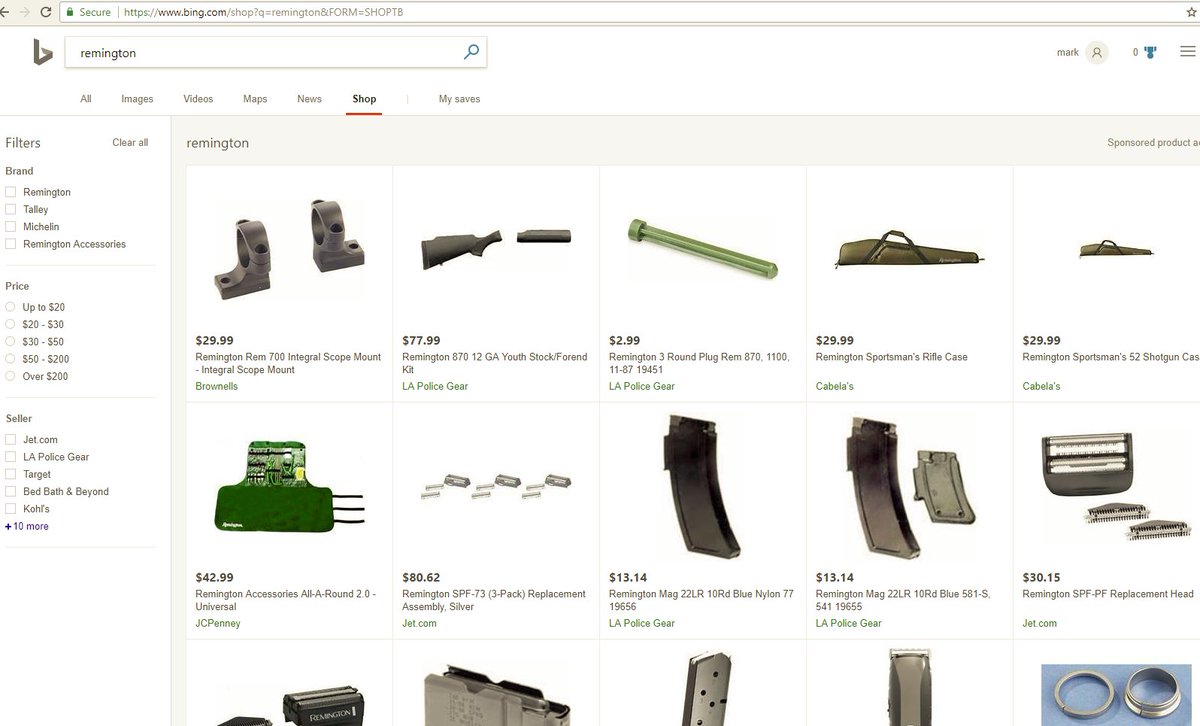Click the search magnifier icon

point(471,52)
